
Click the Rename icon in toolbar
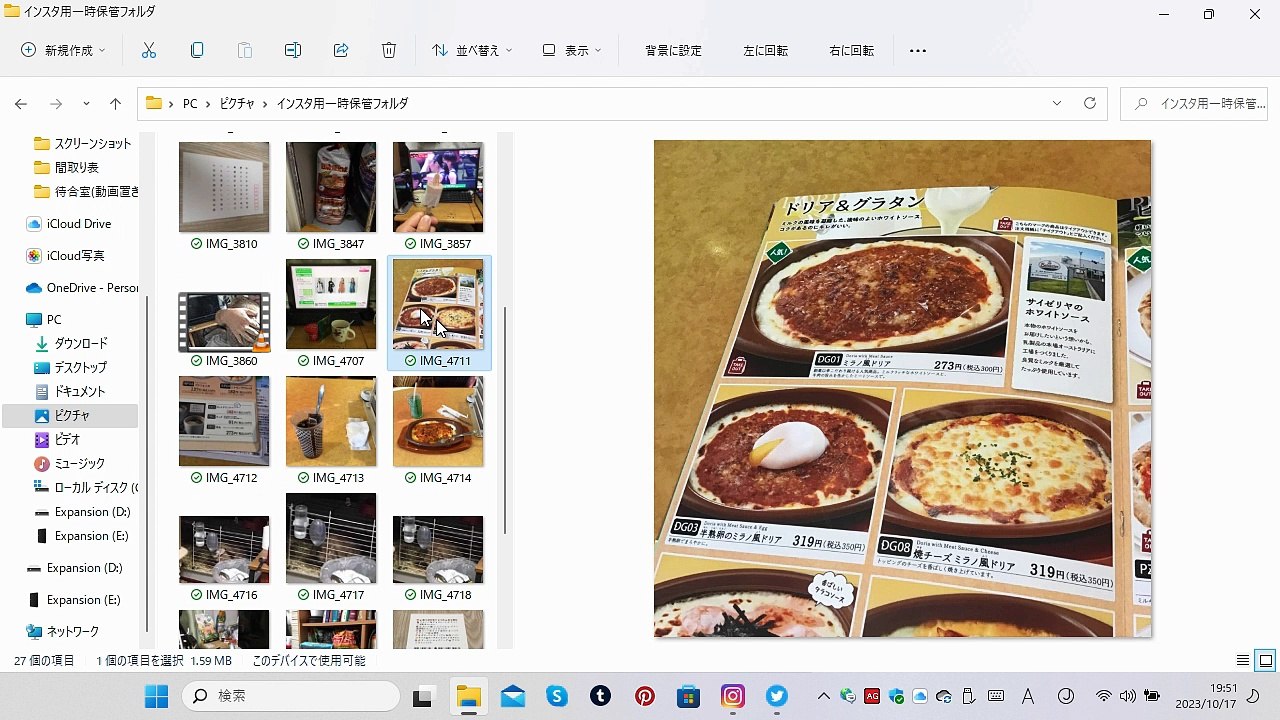tap(293, 50)
